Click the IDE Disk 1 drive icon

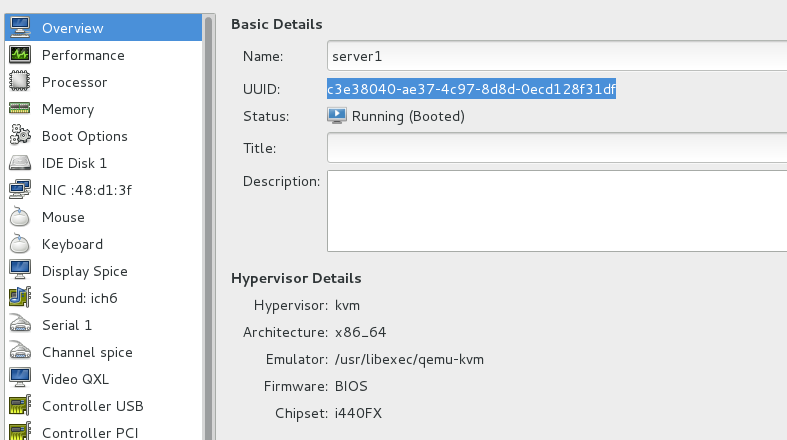(20, 163)
